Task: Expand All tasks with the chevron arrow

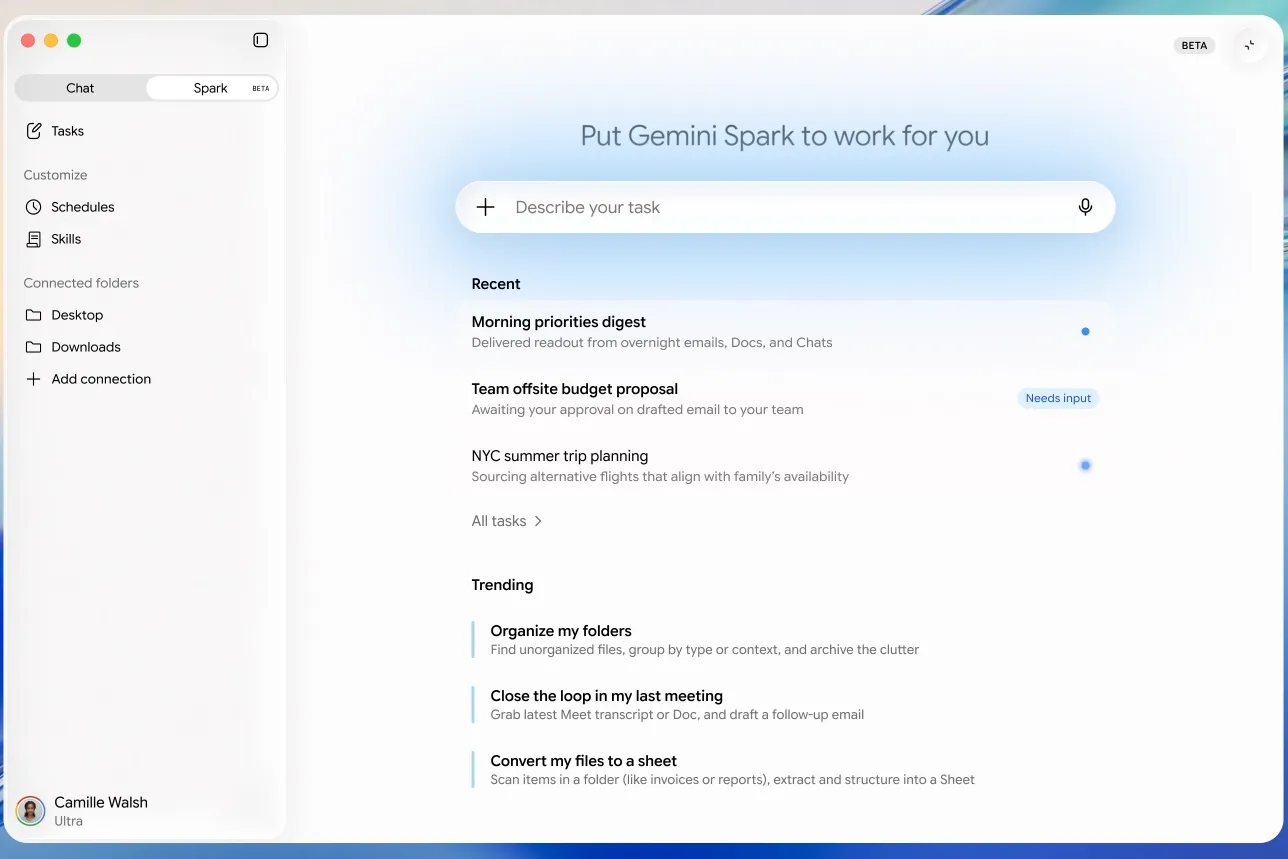Action: coord(538,521)
